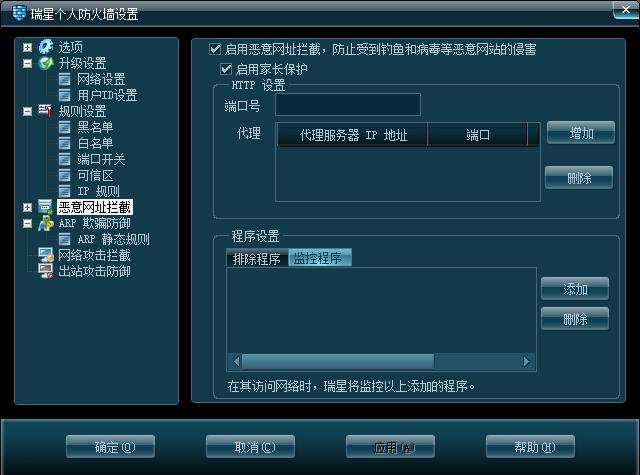Click the 端口号 input field

tap(348, 105)
